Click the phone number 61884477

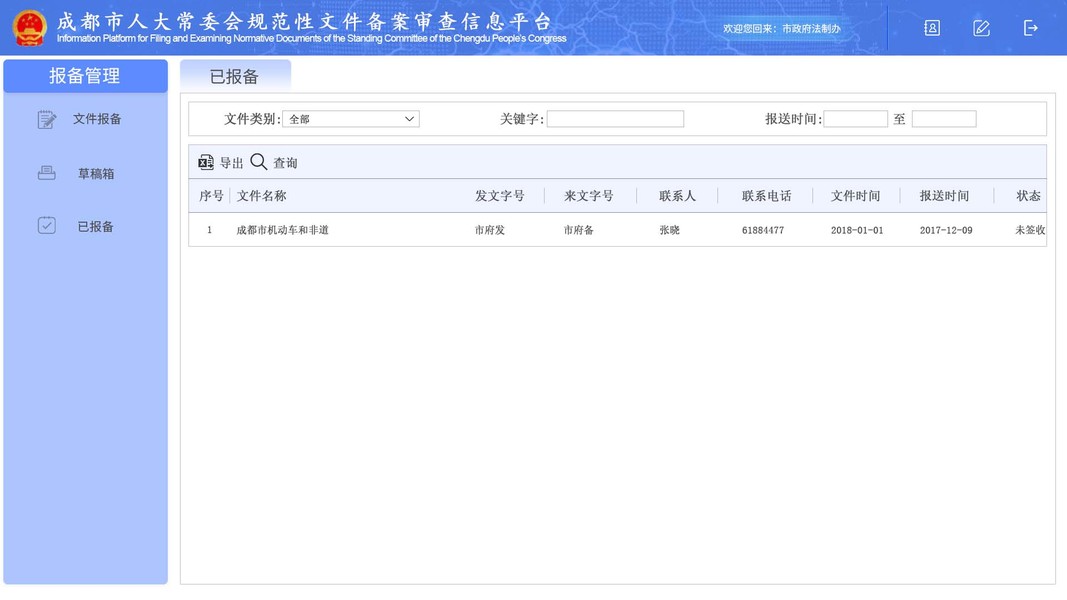point(763,230)
